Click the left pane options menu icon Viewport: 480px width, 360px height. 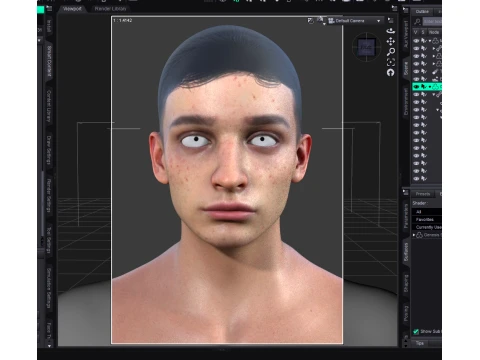(49, 9)
